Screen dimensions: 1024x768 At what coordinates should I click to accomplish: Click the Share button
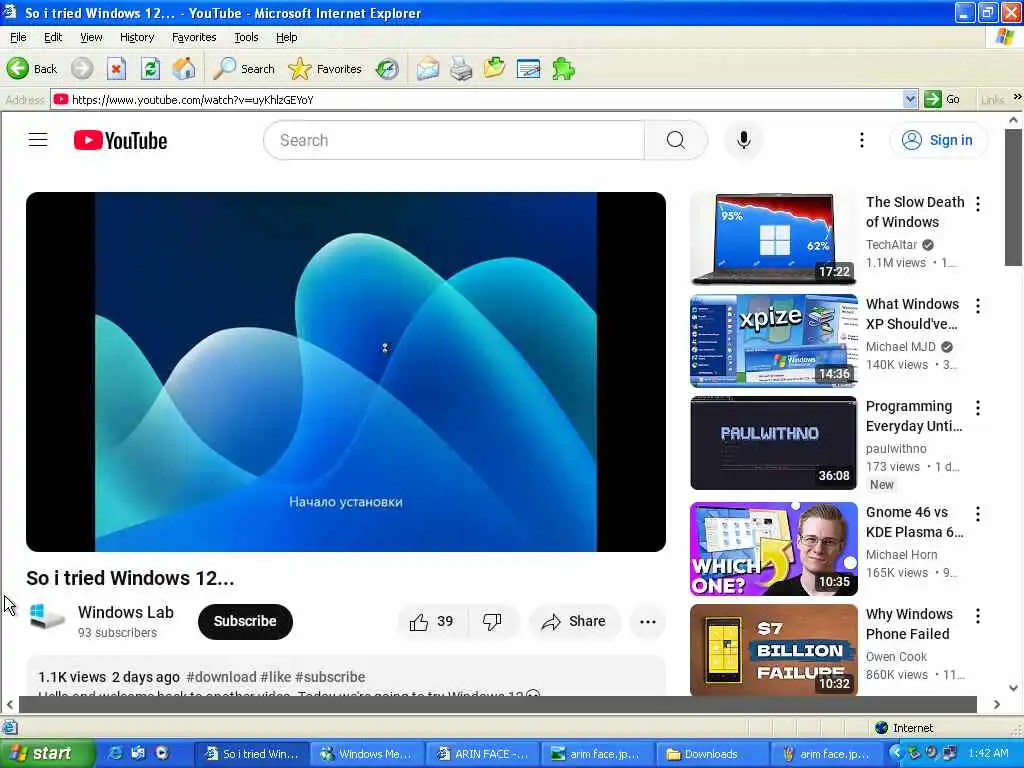pyautogui.click(x=574, y=622)
